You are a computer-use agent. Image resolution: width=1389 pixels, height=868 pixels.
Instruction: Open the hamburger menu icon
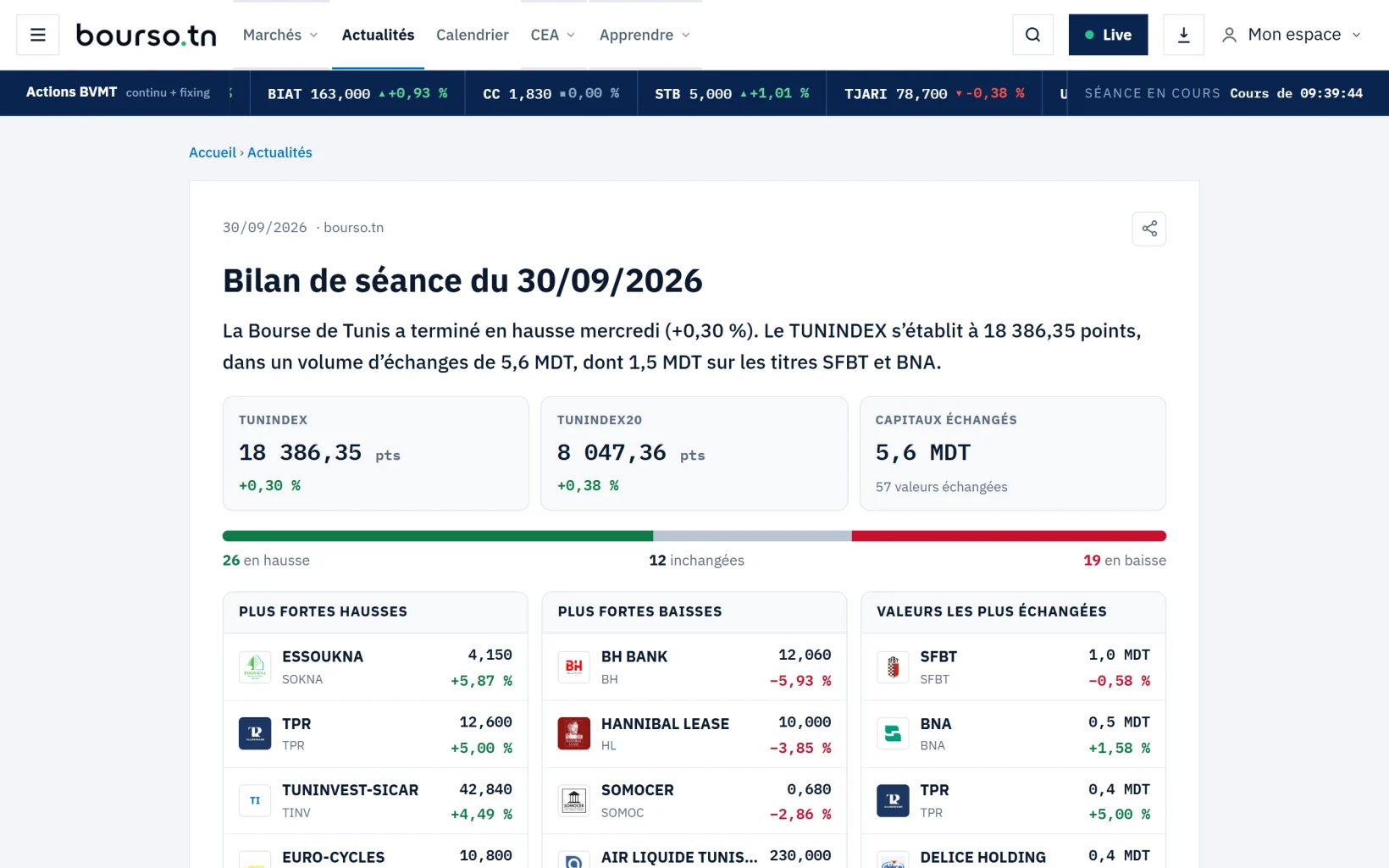pyautogui.click(x=38, y=35)
